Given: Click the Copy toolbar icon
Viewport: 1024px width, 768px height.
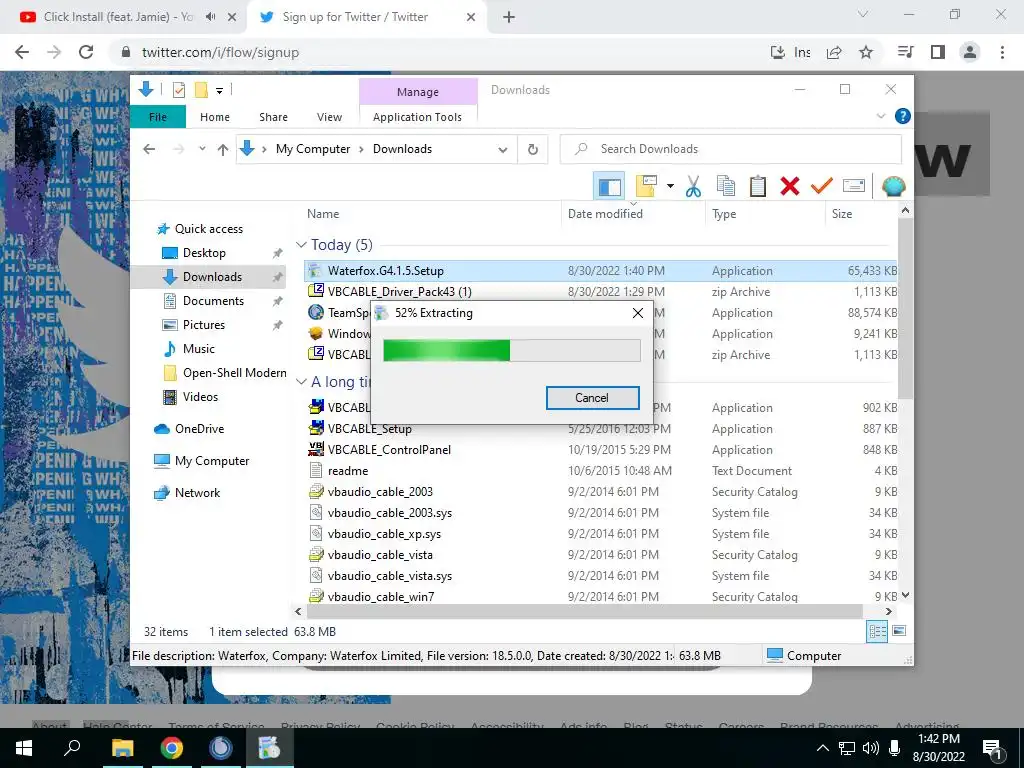Looking at the screenshot, I should click(x=726, y=186).
